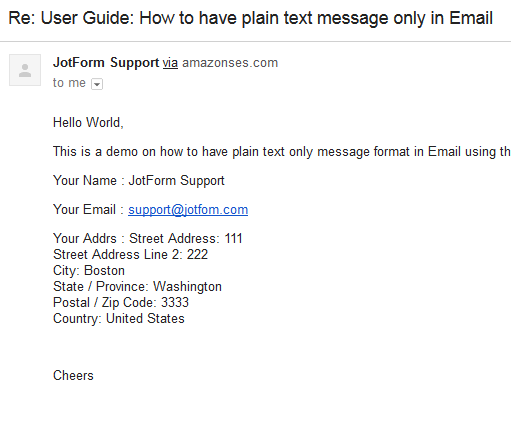Click the demo description sentence
The height and width of the screenshot is (431, 511).
pyautogui.click(x=282, y=152)
